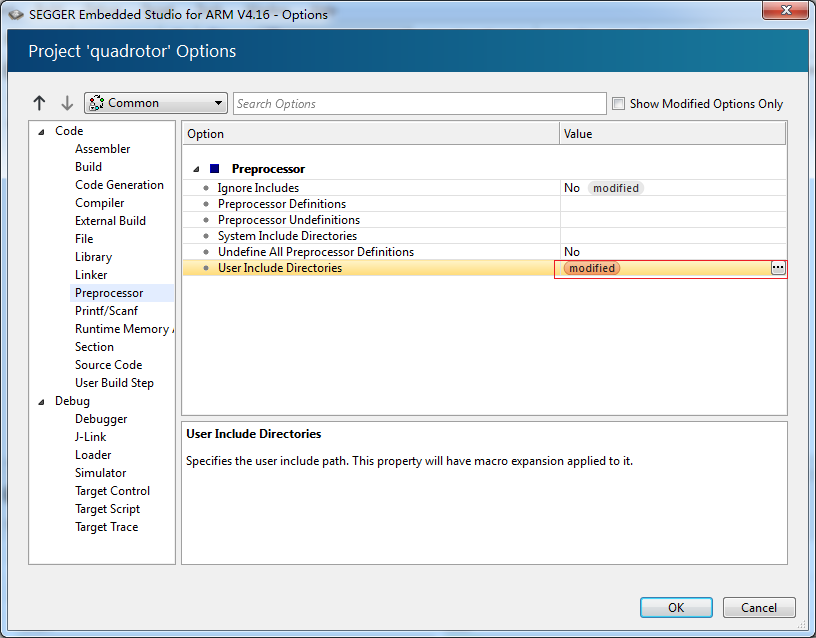Image resolution: width=816 pixels, height=638 pixels.
Task: Click the Preprocessor Undefinitions option row
Action: (484, 220)
